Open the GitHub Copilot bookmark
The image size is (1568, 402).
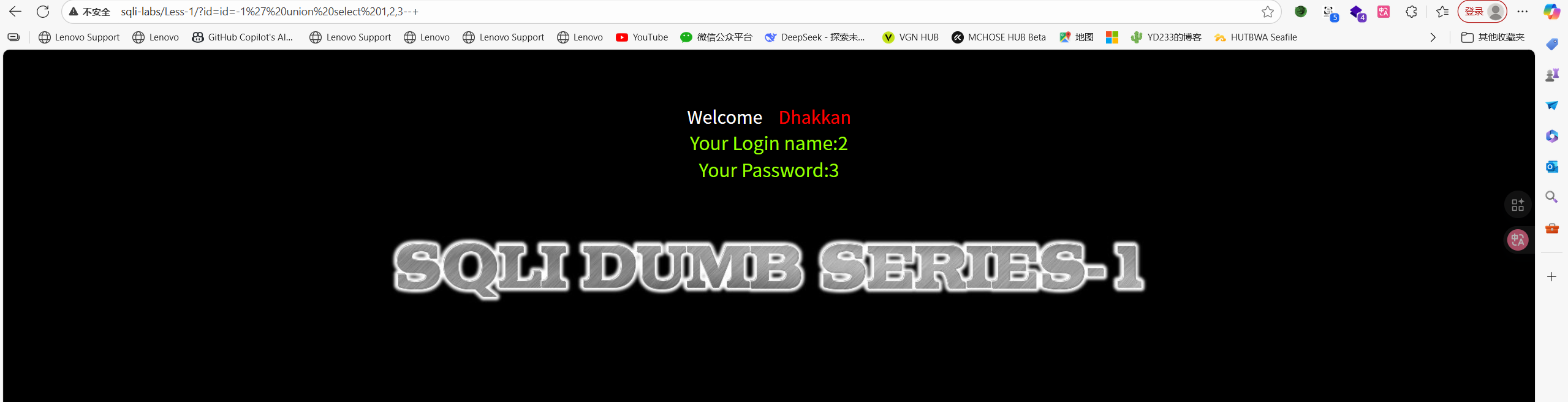pos(243,37)
